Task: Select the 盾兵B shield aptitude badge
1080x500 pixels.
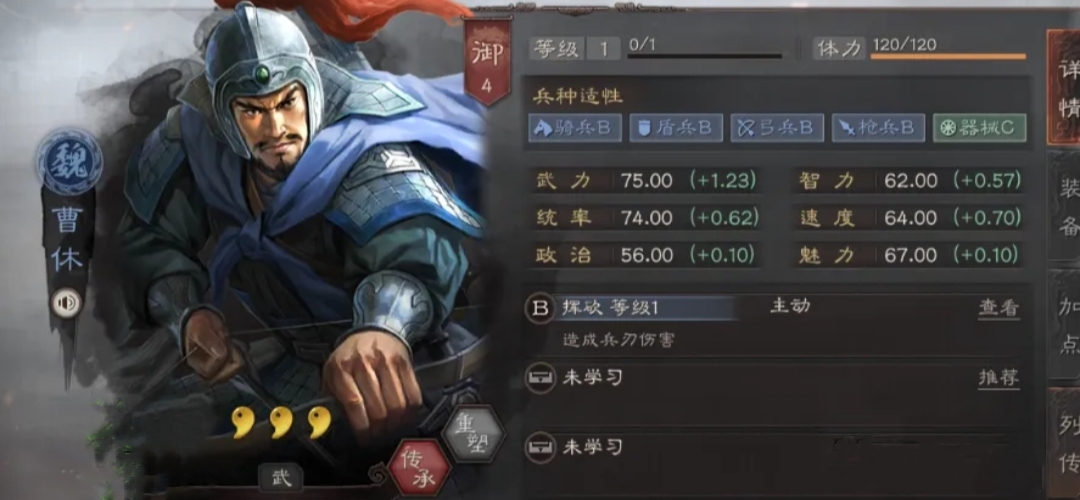Action: point(676,128)
